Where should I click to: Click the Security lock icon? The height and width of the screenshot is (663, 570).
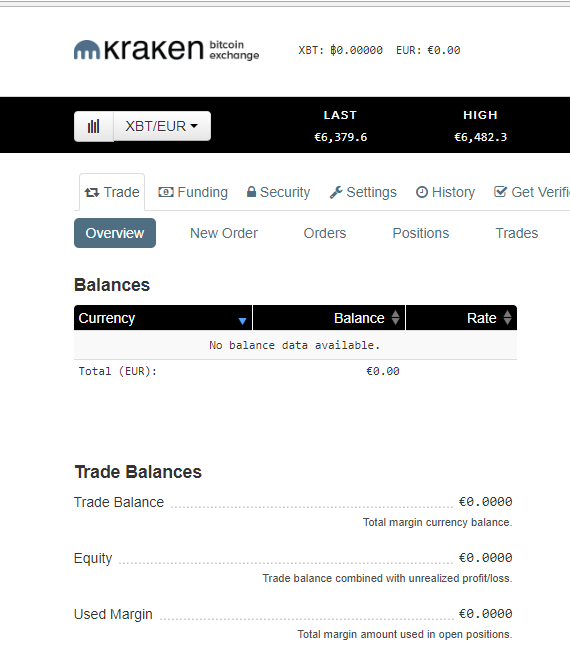[x=251, y=192]
